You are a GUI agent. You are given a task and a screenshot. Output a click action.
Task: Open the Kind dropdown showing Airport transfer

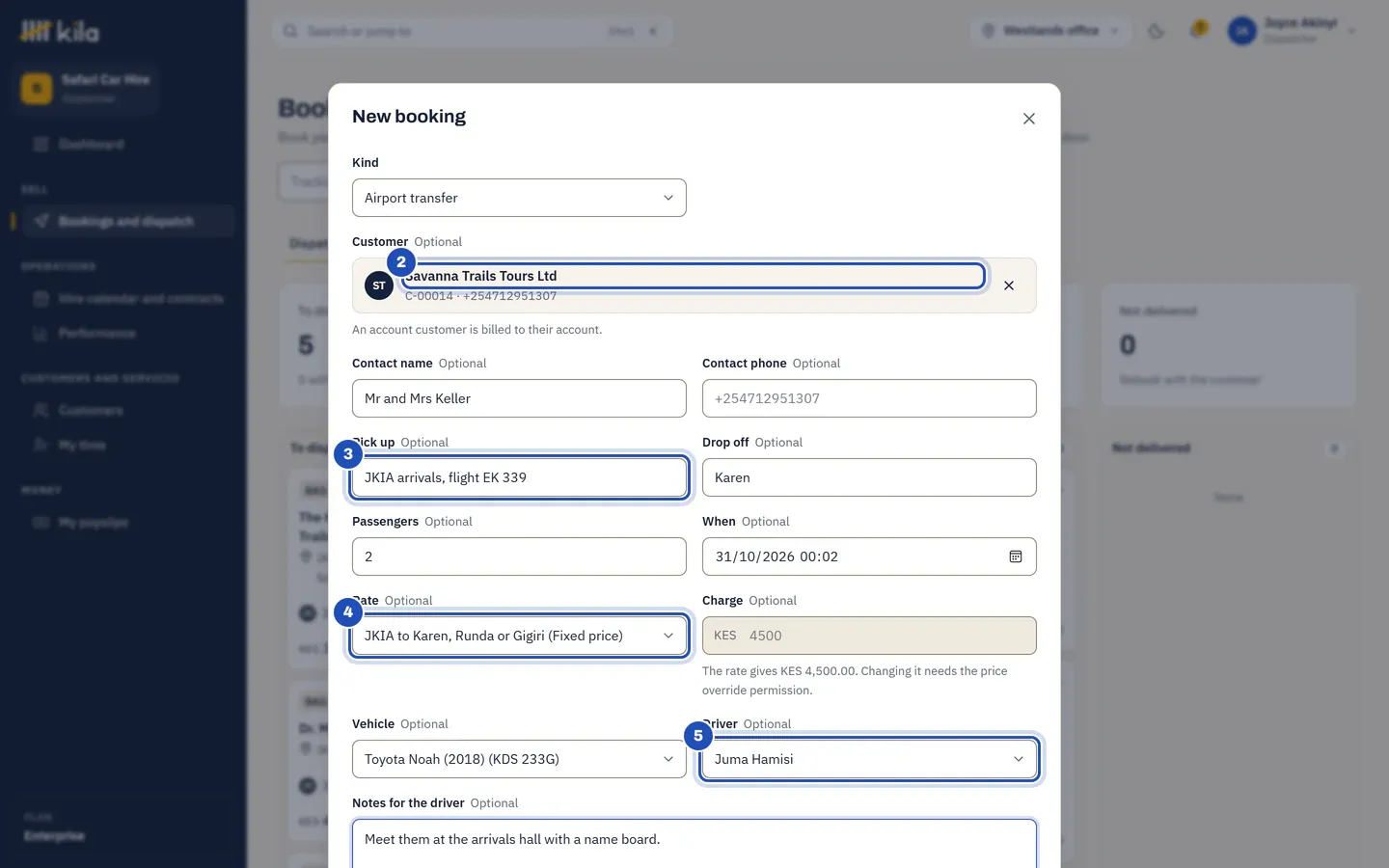519,198
